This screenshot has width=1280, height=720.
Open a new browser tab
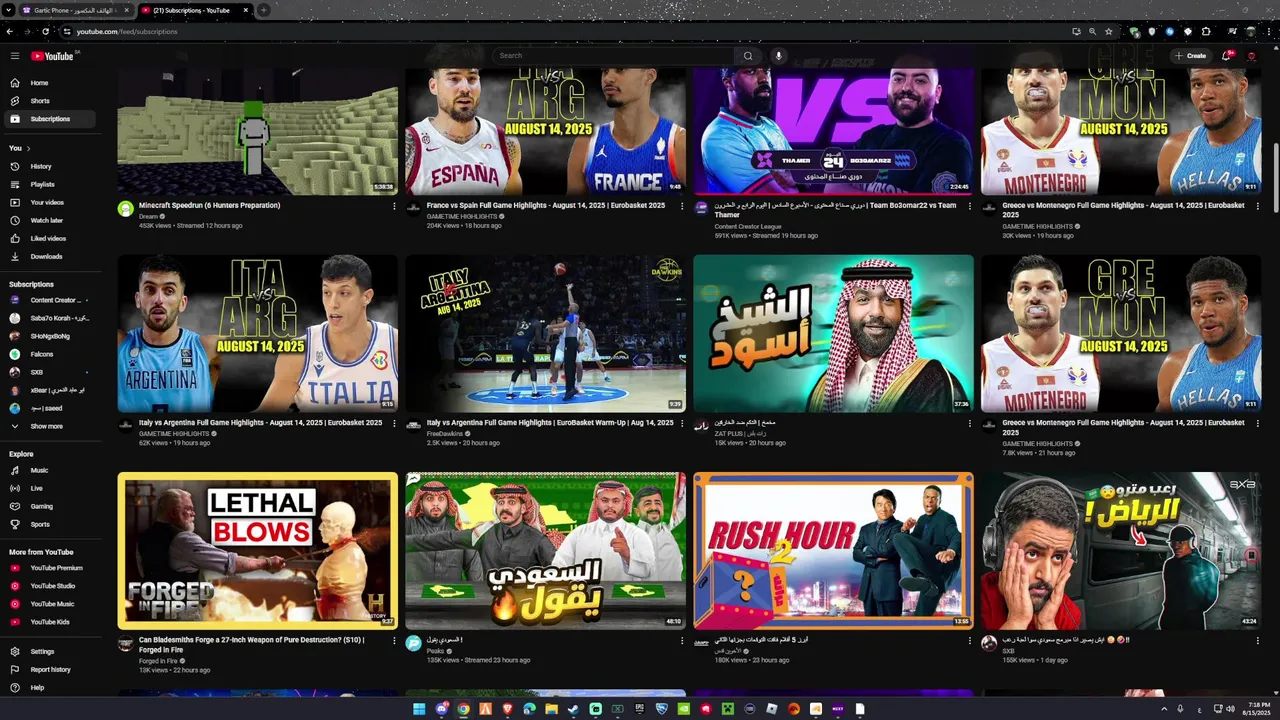[263, 10]
